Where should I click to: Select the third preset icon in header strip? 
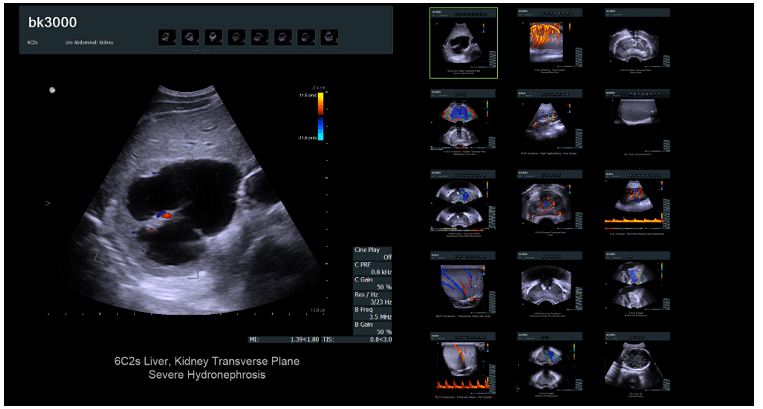[x=213, y=37]
